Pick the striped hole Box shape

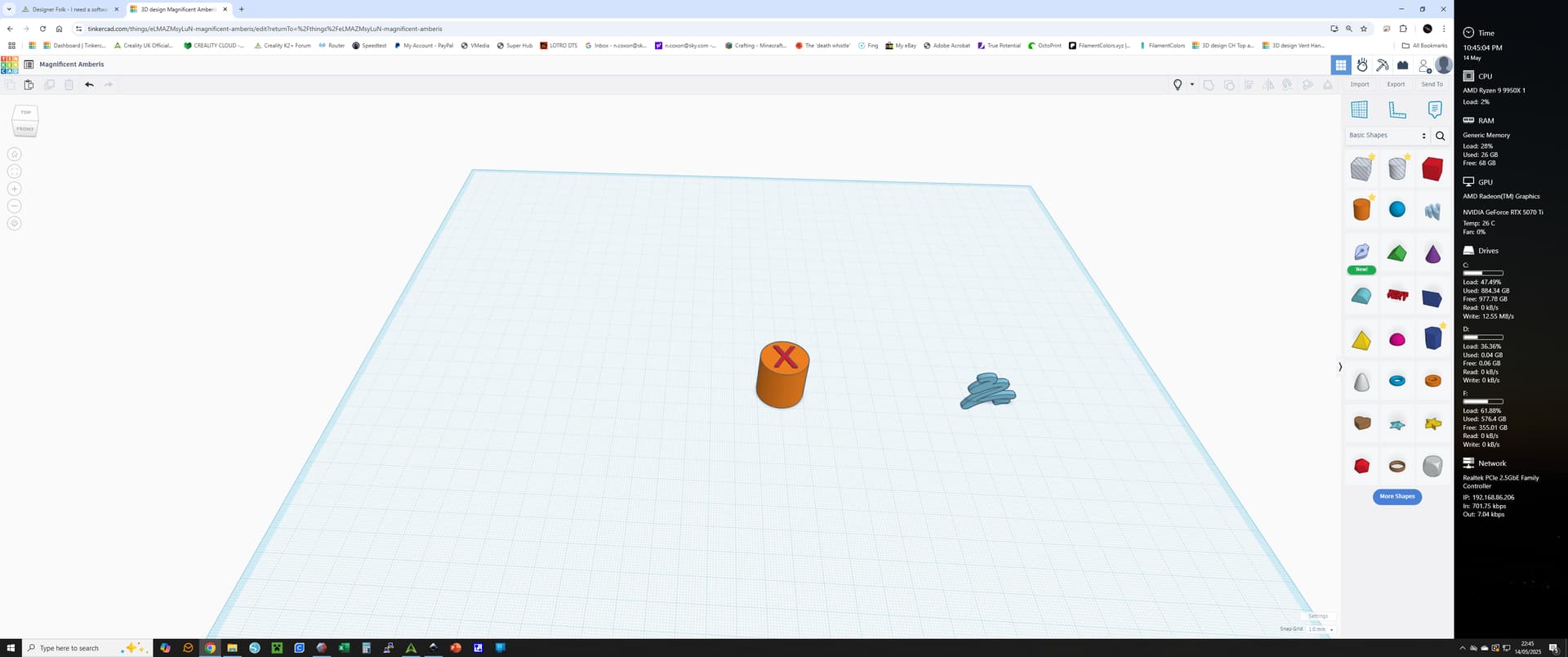pos(1361,168)
